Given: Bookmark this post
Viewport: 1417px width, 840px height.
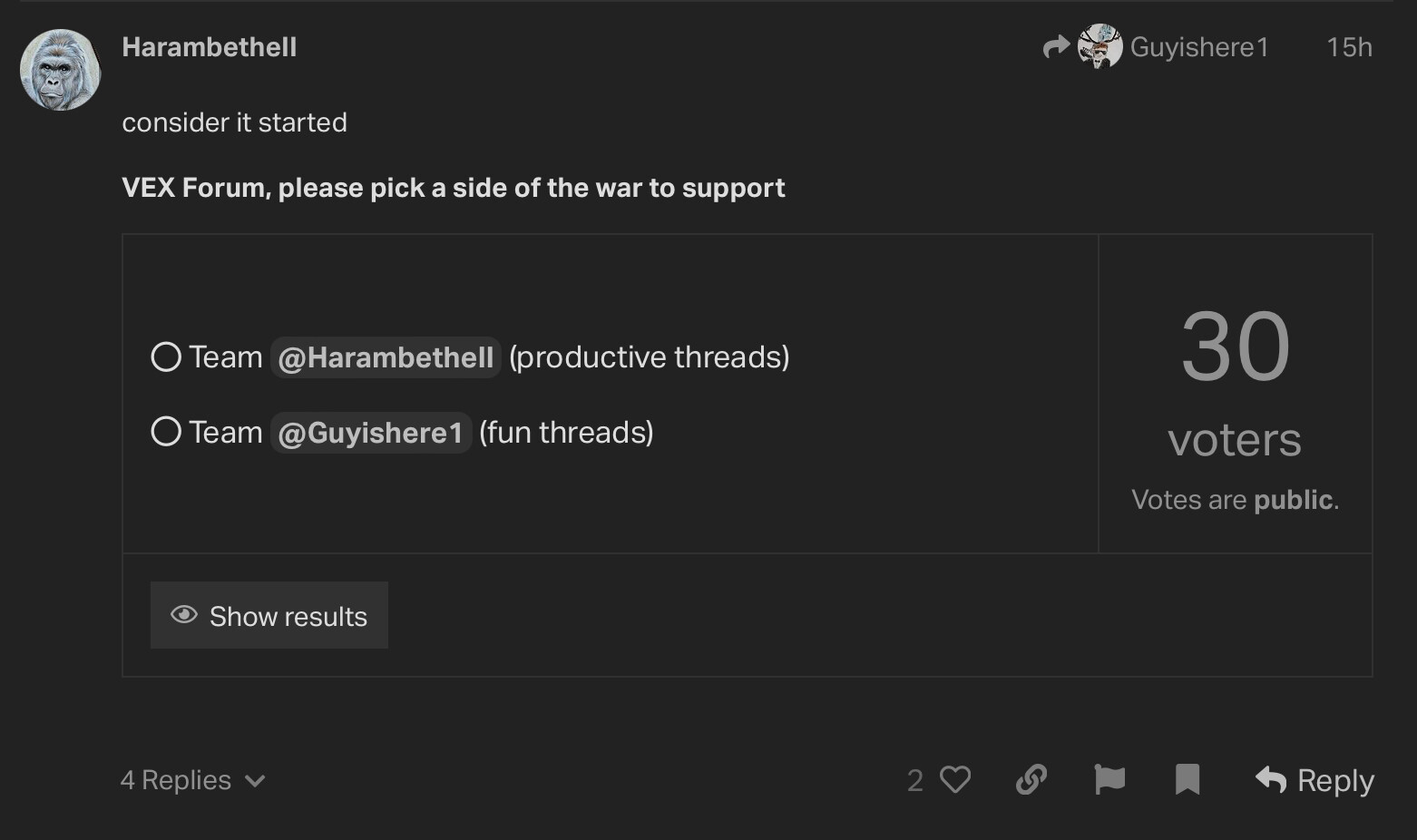Looking at the screenshot, I should (x=1187, y=780).
